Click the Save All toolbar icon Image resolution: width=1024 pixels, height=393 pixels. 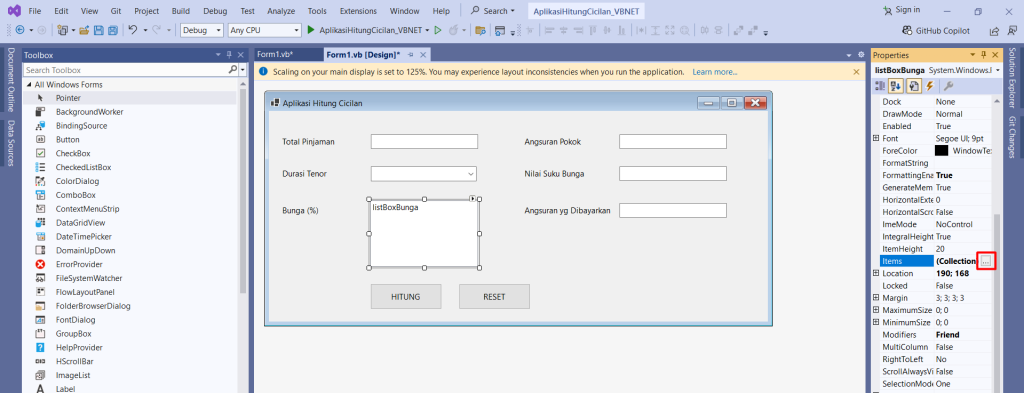point(112,30)
